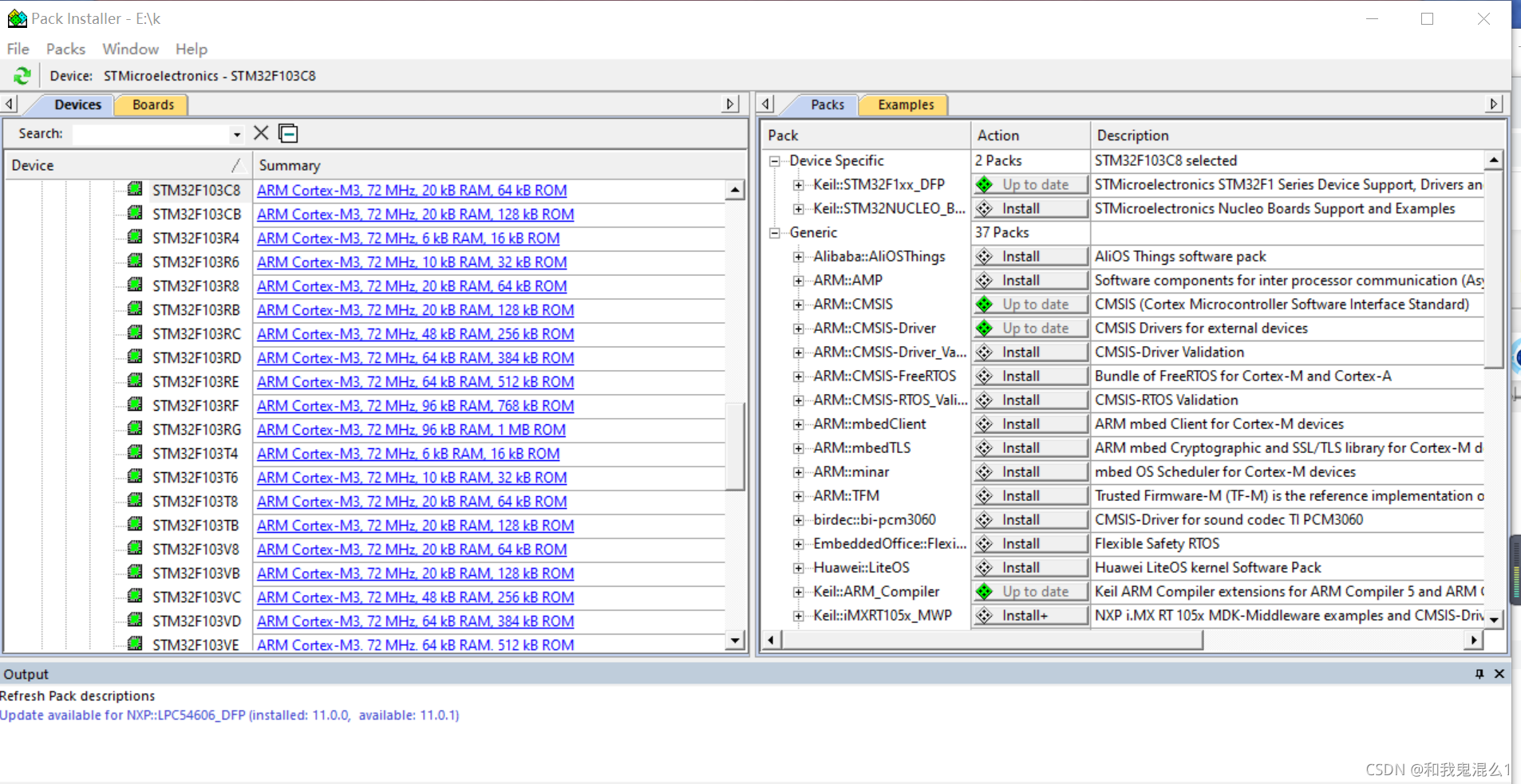The height and width of the screenshot is (784, 1521).
Task: Switch to the Examples tab
Action: click(905, 104)
